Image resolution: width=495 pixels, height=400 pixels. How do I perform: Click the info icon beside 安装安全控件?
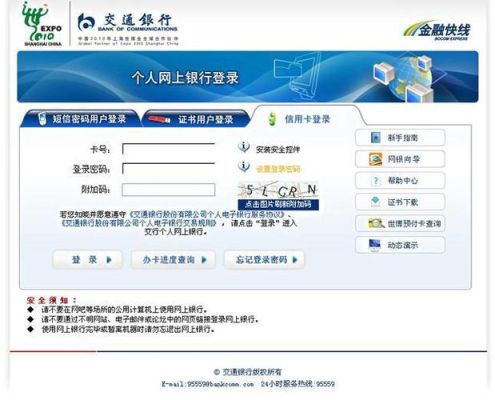pos(244,147)
